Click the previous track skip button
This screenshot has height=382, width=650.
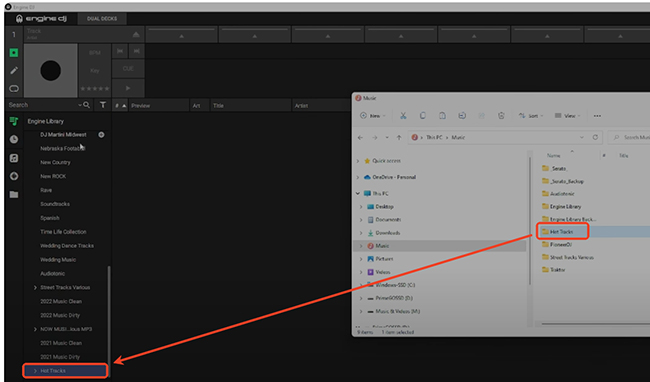(120, 51)
